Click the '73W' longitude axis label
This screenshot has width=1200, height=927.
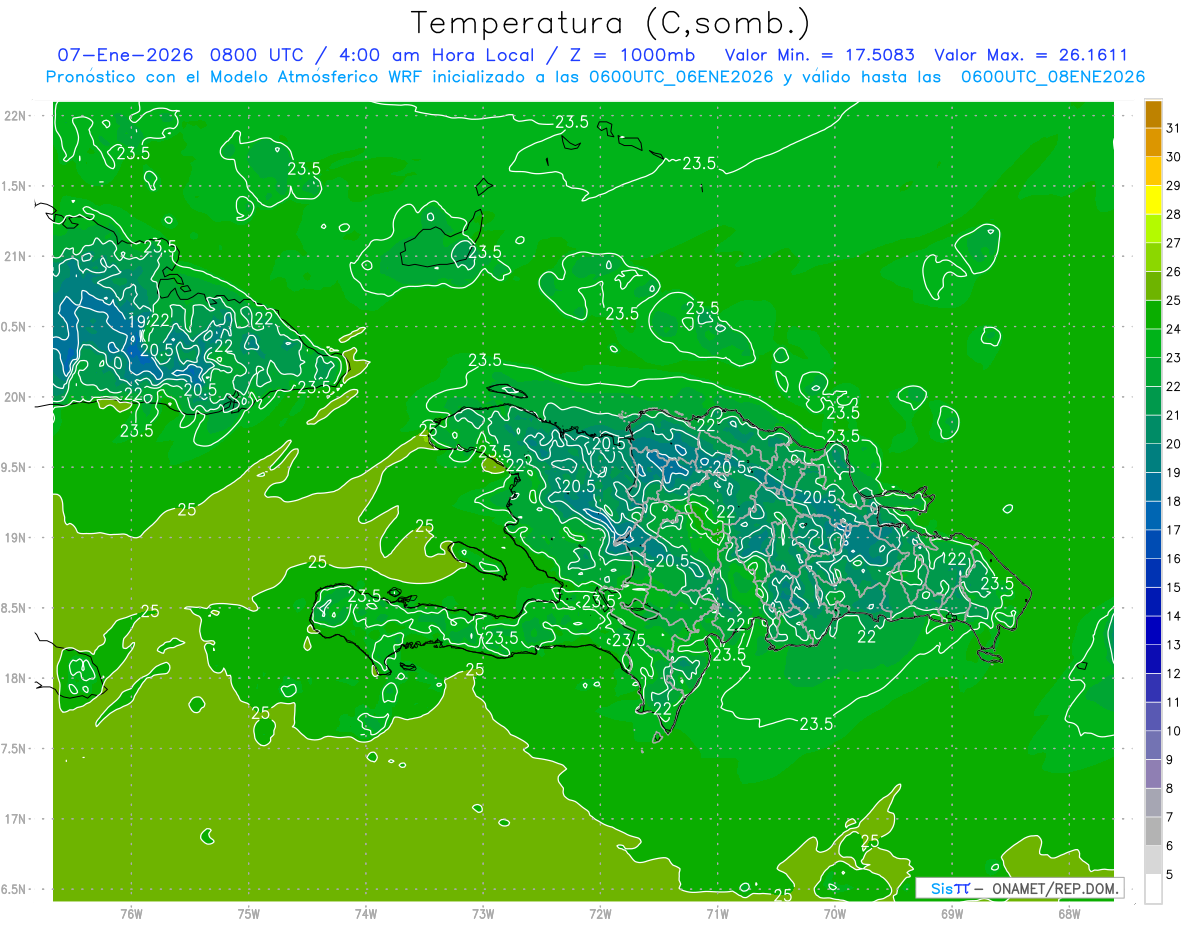[483, 913]
